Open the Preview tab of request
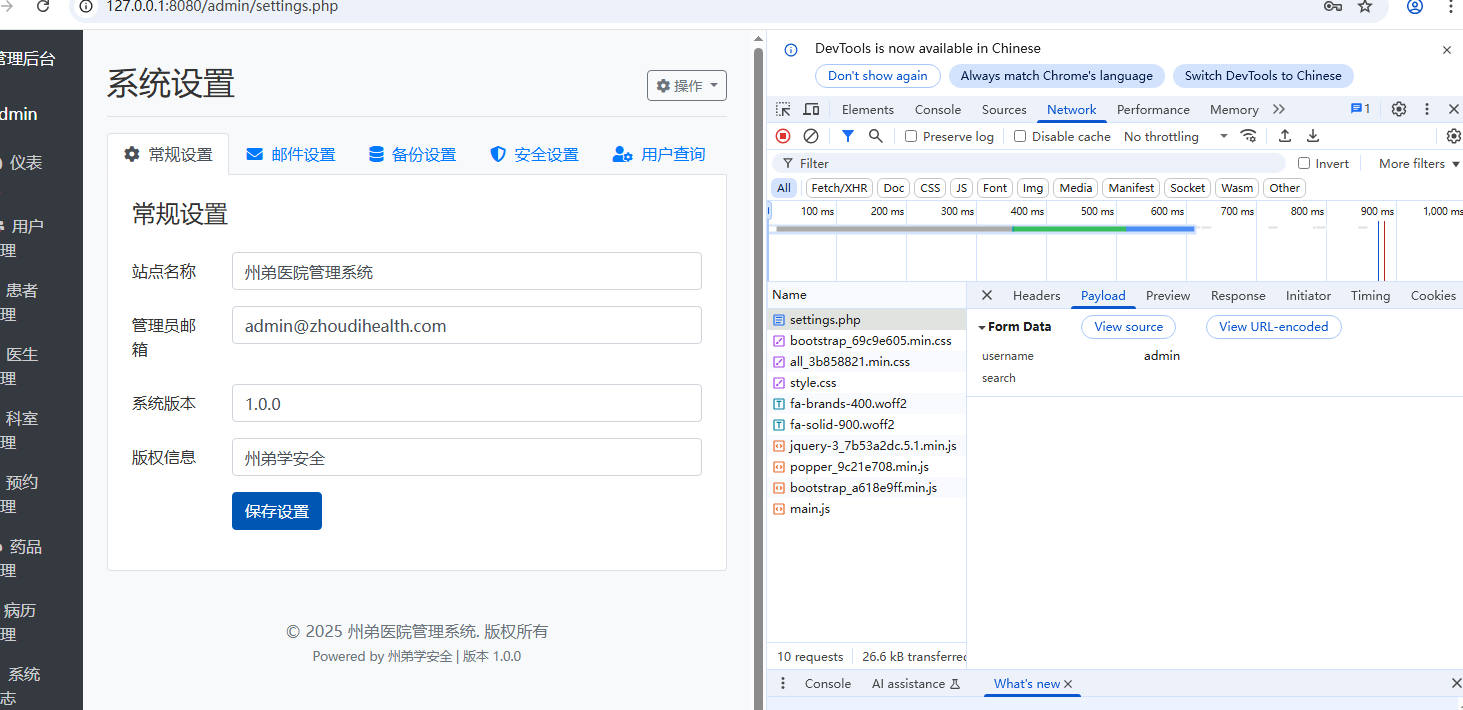Image resolution: width=1463 pixels, height=710 pixels. coord(1168,295)
